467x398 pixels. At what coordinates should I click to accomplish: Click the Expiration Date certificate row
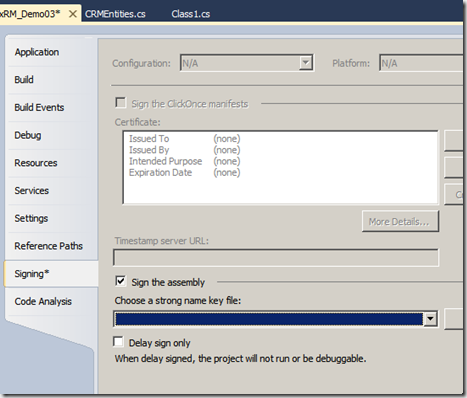[x=184, y=173]
